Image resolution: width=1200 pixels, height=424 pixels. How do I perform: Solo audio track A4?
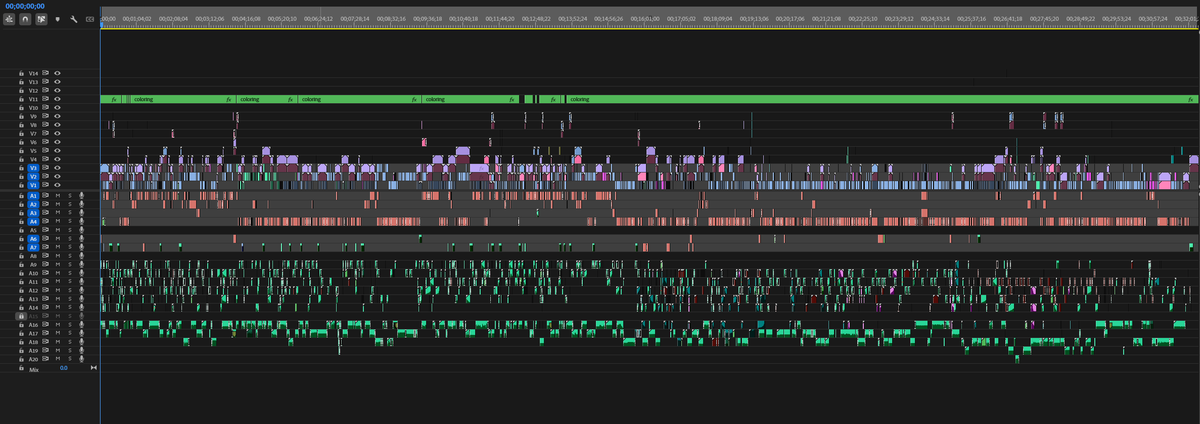(70, 221)
